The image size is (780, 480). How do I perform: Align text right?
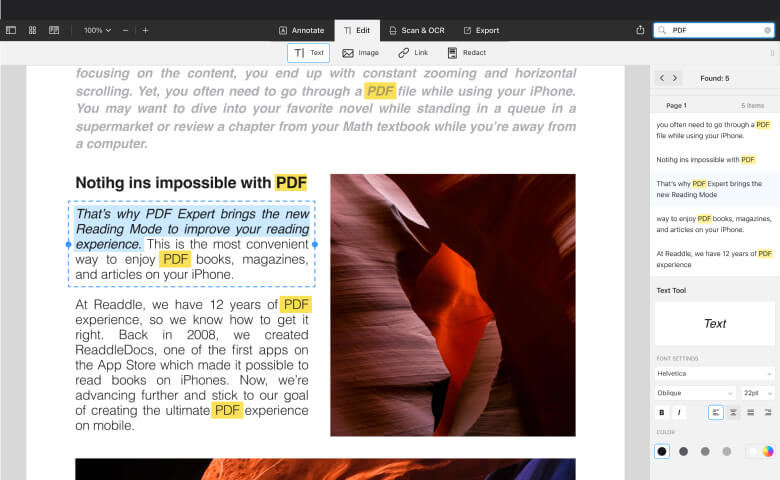pos(768,412)
